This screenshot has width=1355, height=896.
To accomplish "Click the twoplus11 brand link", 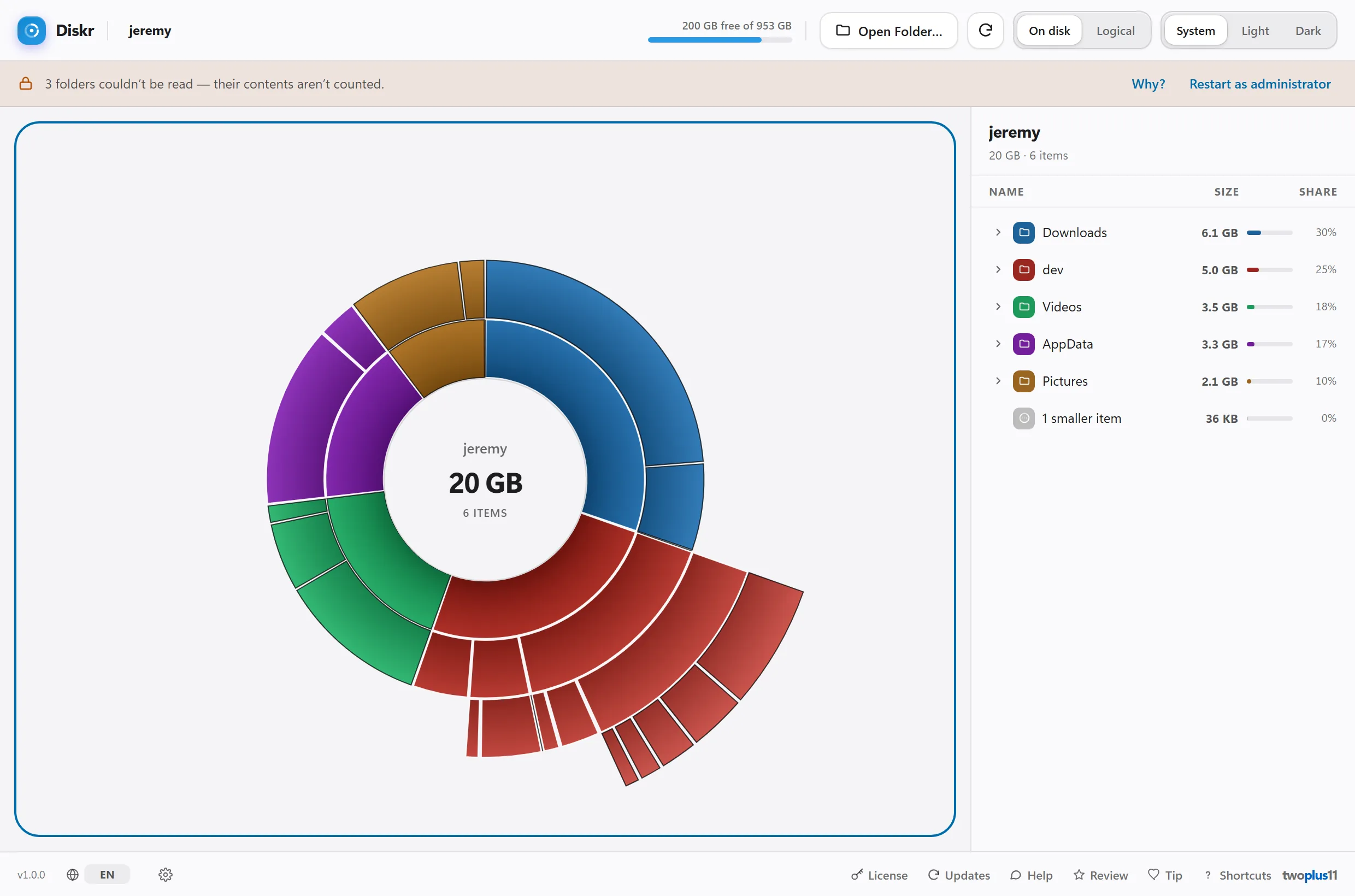I will [1310, 875].
